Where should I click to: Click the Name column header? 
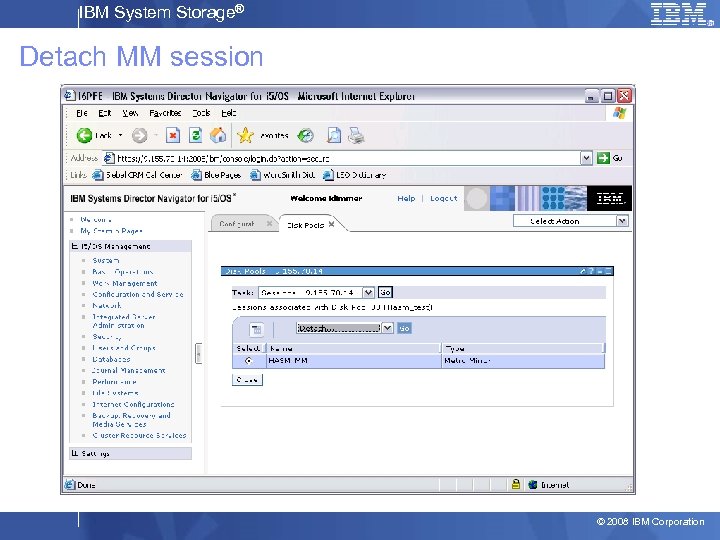pos(354,349)
